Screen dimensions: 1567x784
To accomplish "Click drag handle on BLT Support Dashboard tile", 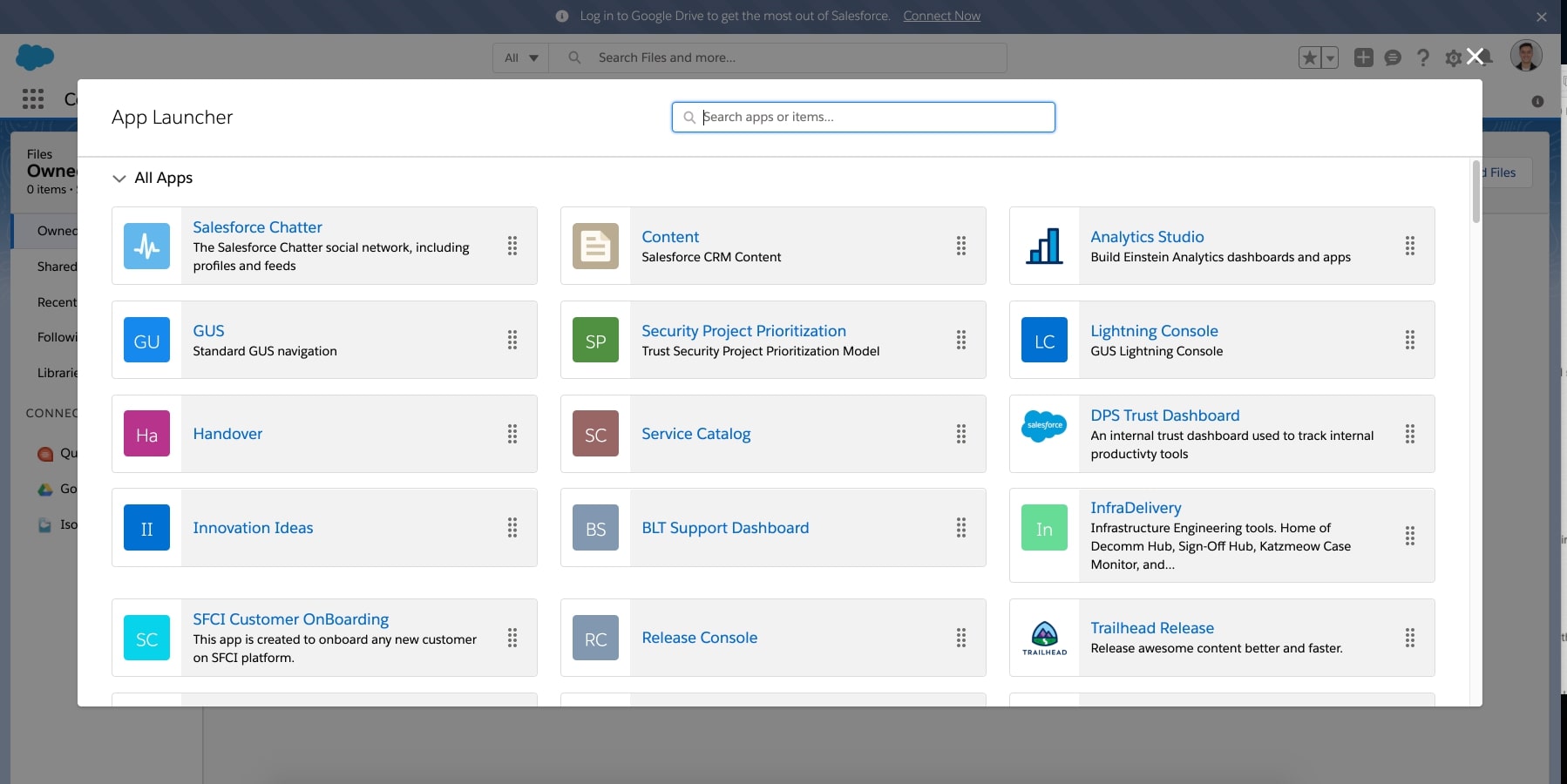I will (x=961, y=527).
